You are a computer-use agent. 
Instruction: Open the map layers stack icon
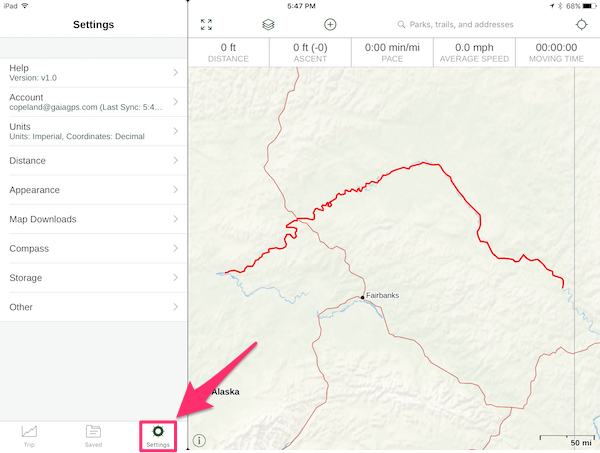click(268, 24)
